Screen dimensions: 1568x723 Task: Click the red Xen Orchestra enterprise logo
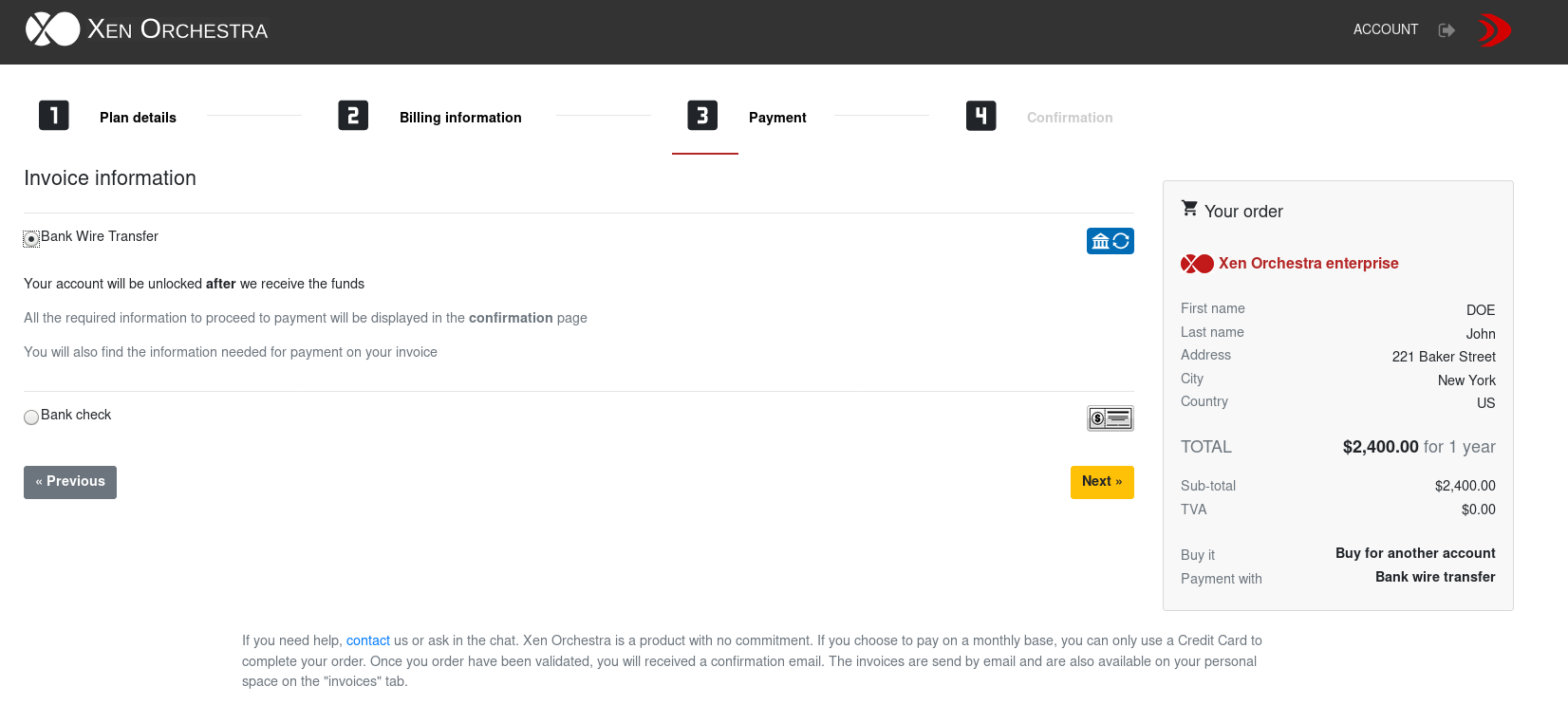(x=1197, y=264)
